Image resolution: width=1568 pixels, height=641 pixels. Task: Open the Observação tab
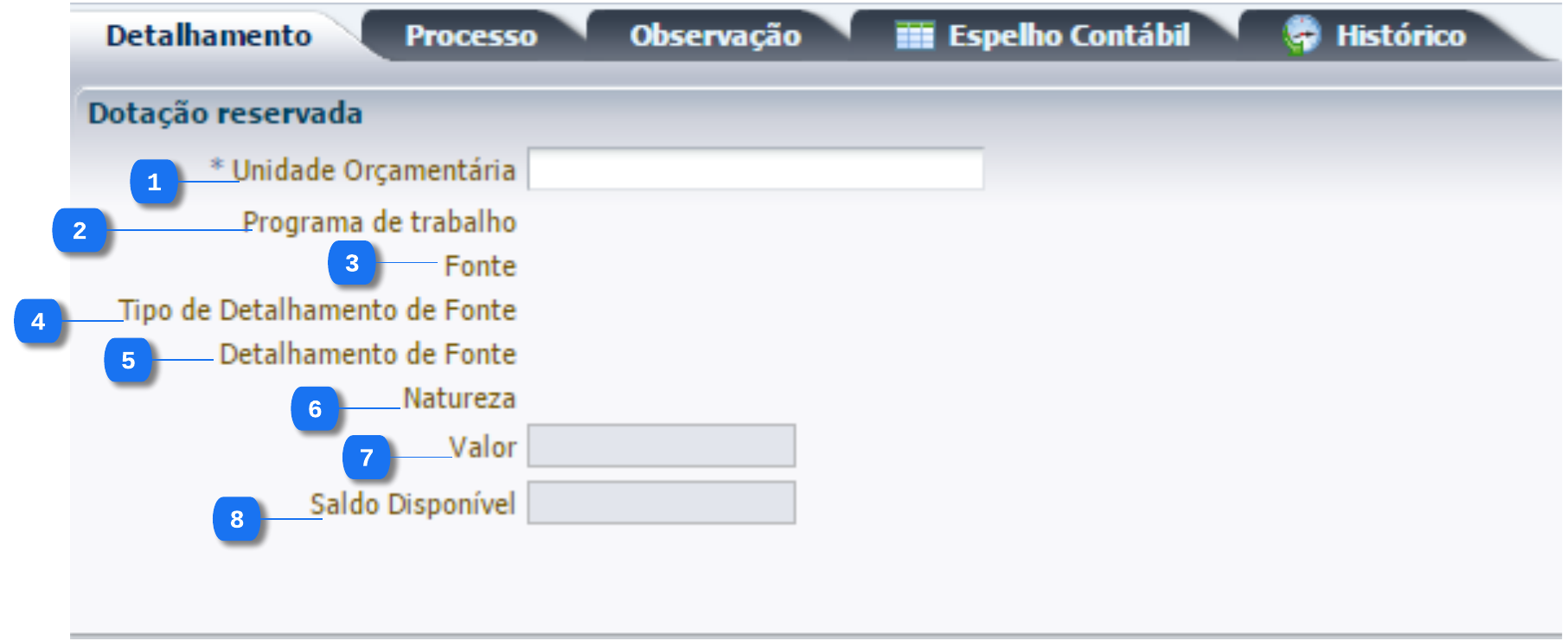tap(715, 35)
